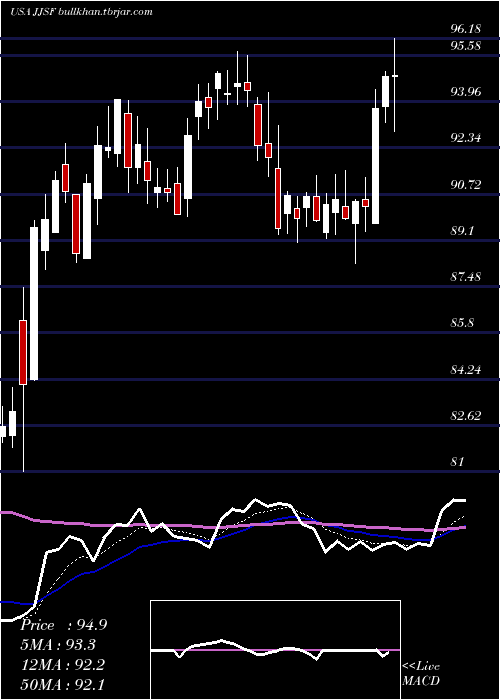Click the 93.96 price axis label
The width and height of the screenshot is (500, 700).
pyautogui.click(x=466, y=92)
